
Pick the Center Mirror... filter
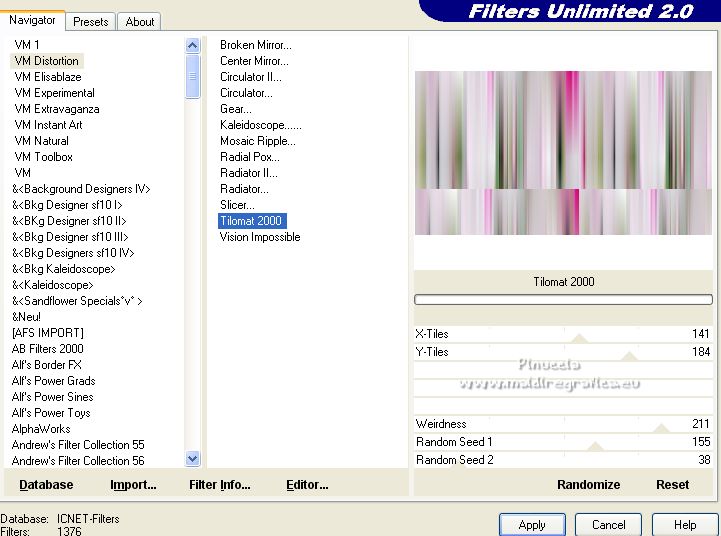pos(254,61)
